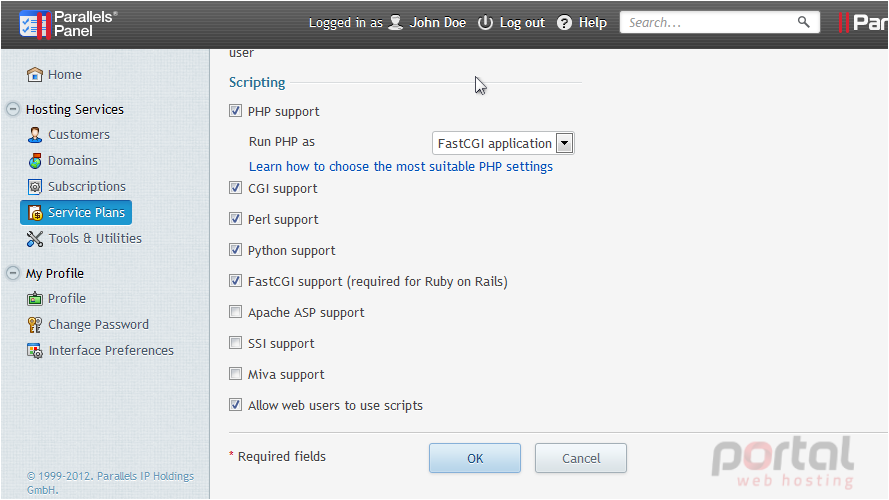
Task: Open the Run PHP as dropdown
Action: tap(503, 143)
